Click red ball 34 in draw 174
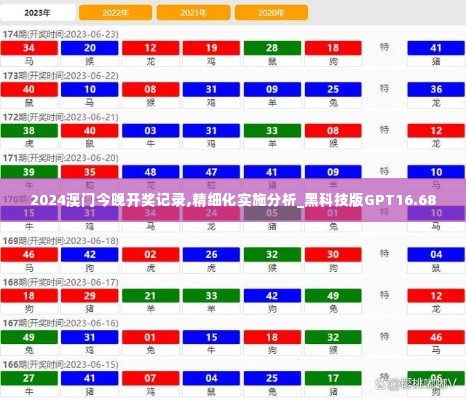Image resolution: width=466 pixels, height=400 pixels. [29, 48]
